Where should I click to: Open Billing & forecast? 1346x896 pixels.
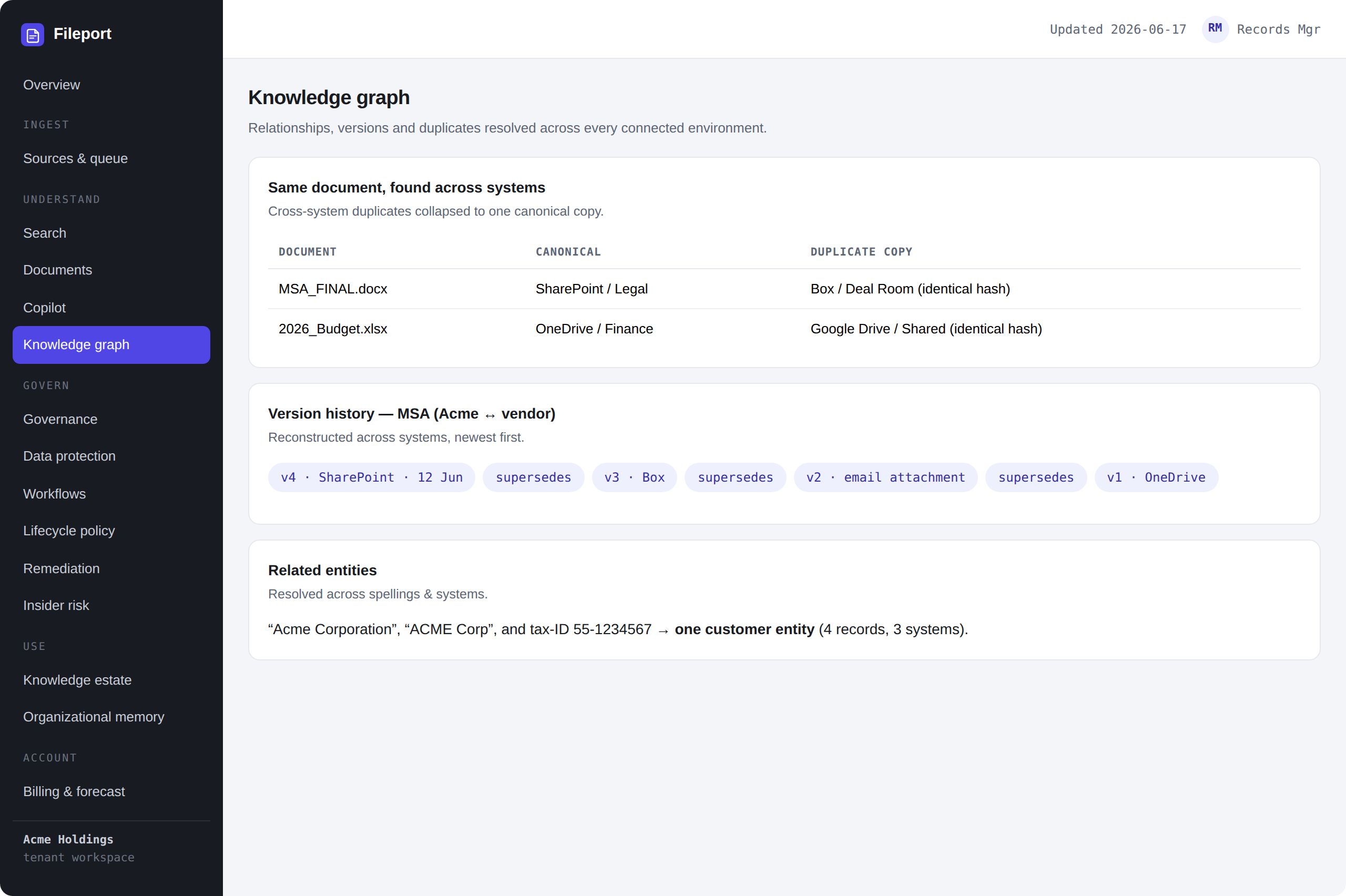111,791
